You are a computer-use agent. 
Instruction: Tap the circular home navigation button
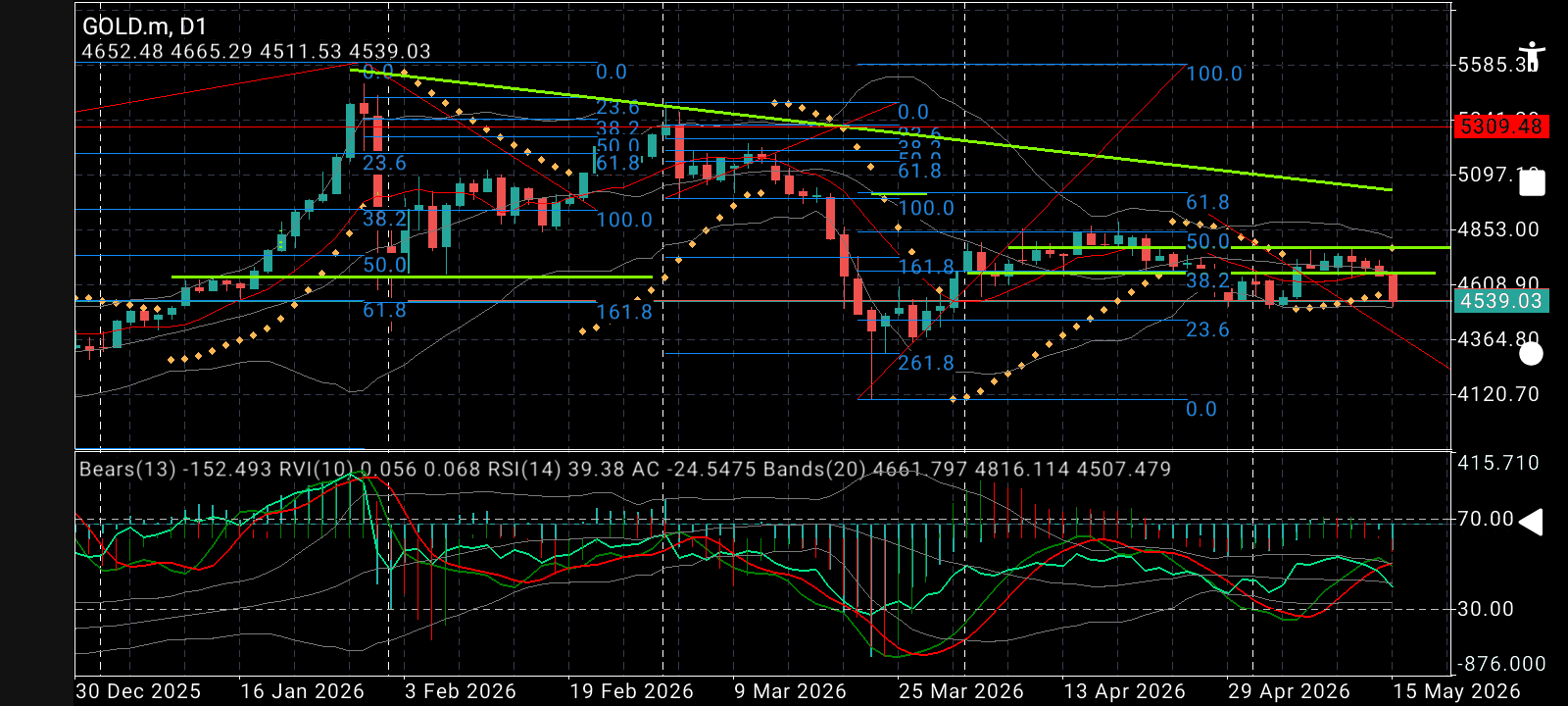(x=1531, y=353)
